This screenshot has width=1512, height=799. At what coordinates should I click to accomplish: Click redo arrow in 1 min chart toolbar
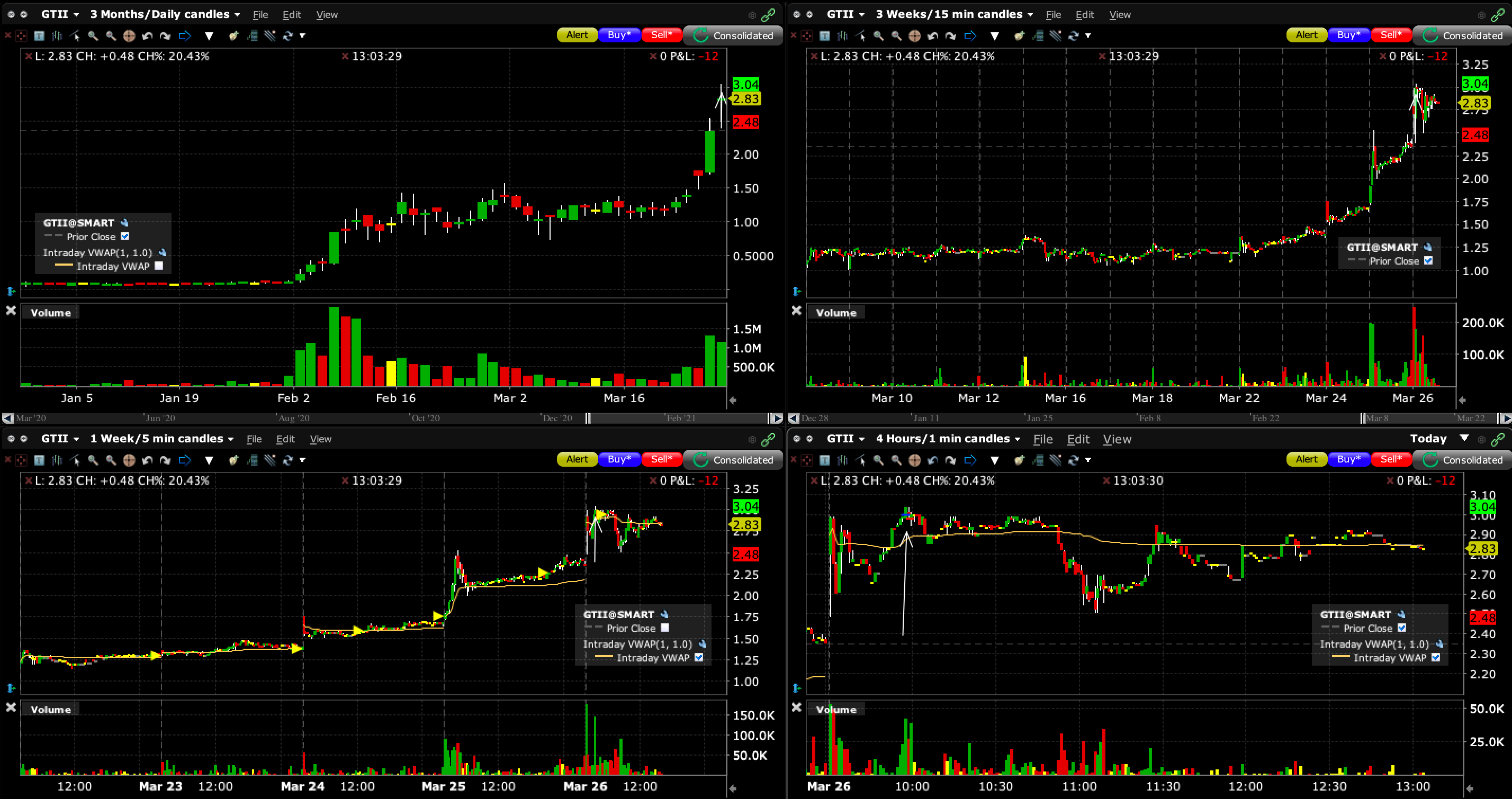[950, 460]
